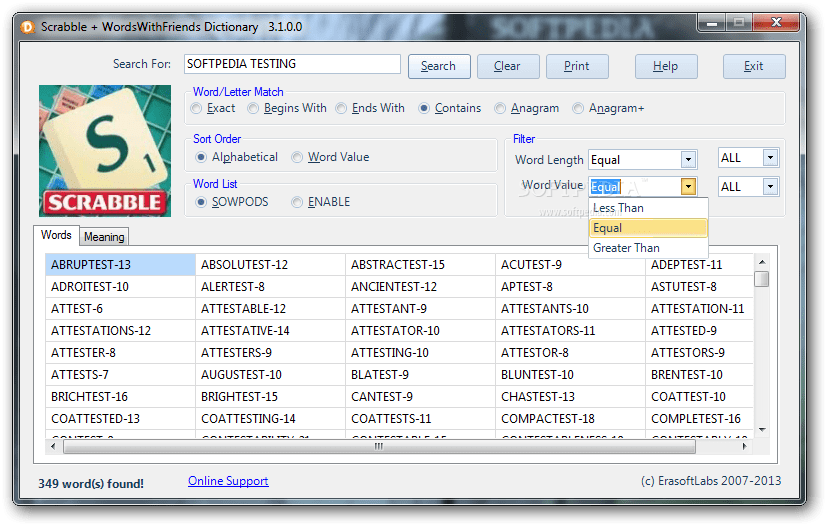Image resolution: width=827 pixels, height=526 pixels.
Task: Choose Less Than from the dropdown list
Action: pos(648,208)
